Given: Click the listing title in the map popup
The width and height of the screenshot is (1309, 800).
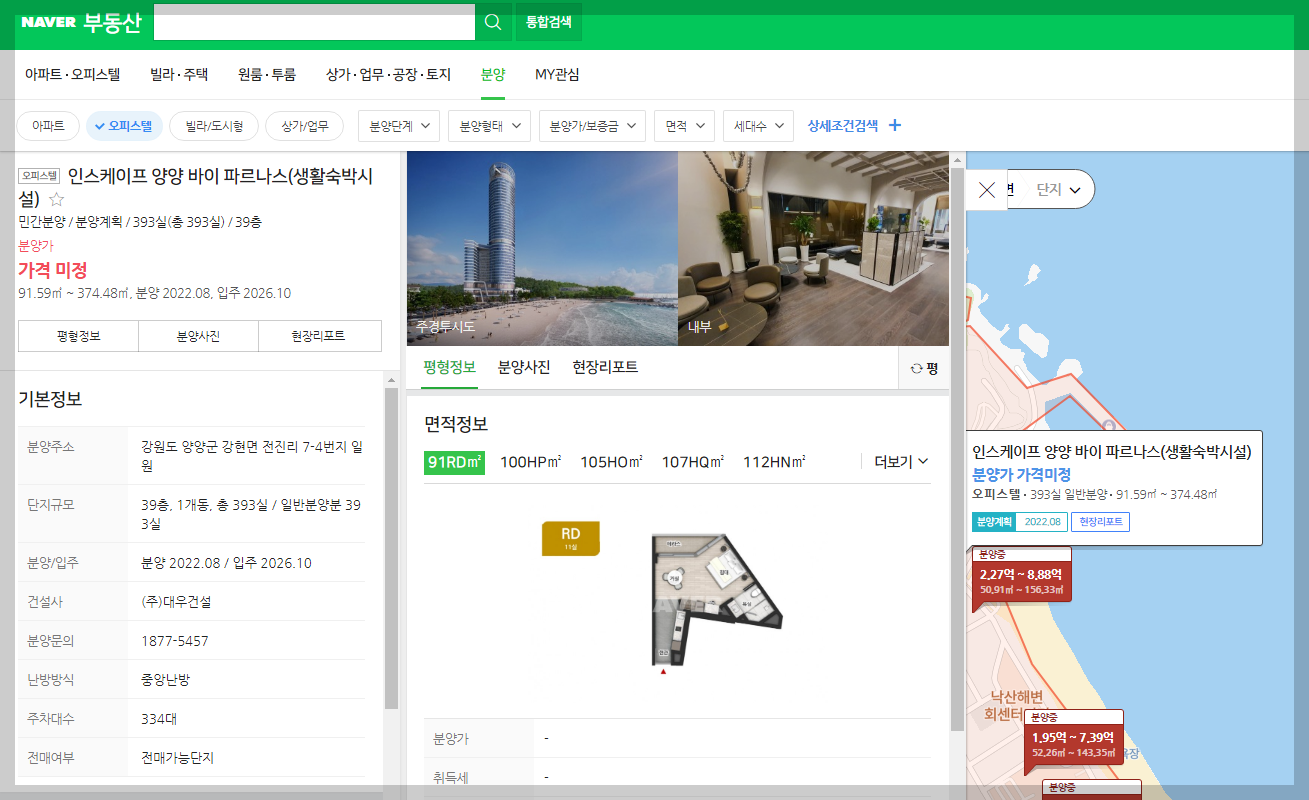Looking at the screenshot, I should click(x=1111, y=452).
